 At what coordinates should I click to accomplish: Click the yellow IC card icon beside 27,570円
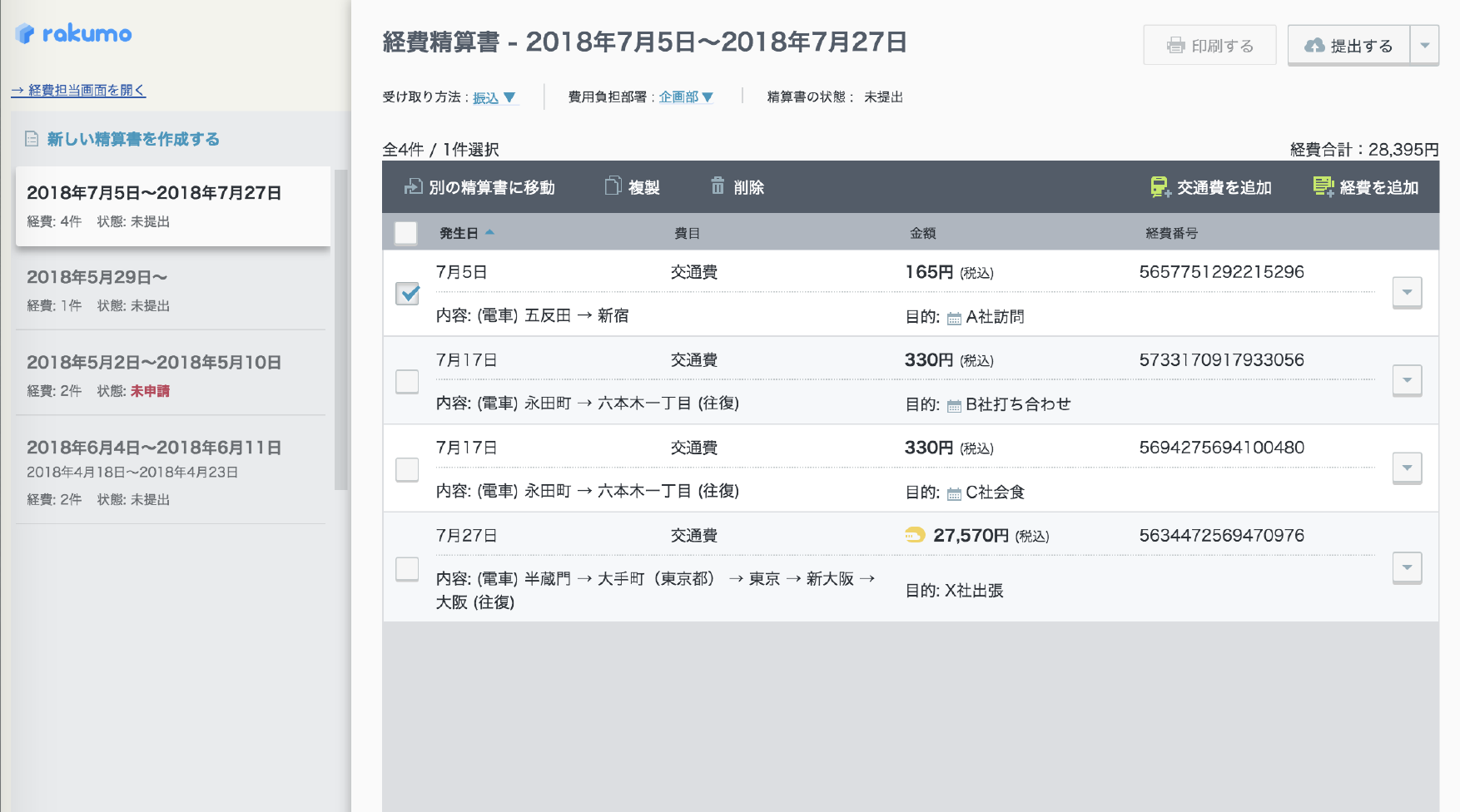click(915, 535)
